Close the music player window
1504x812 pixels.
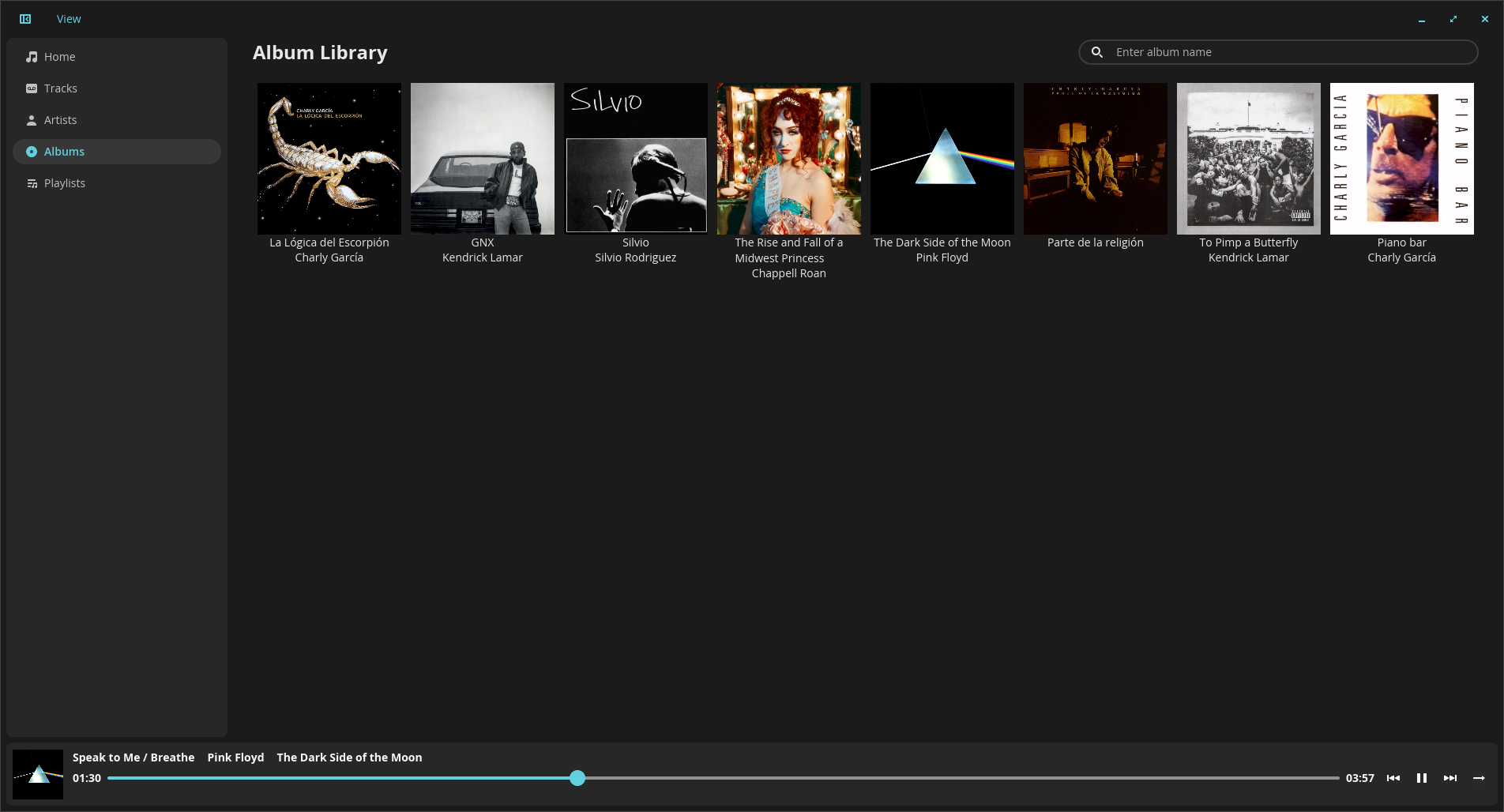point(1485,19)
